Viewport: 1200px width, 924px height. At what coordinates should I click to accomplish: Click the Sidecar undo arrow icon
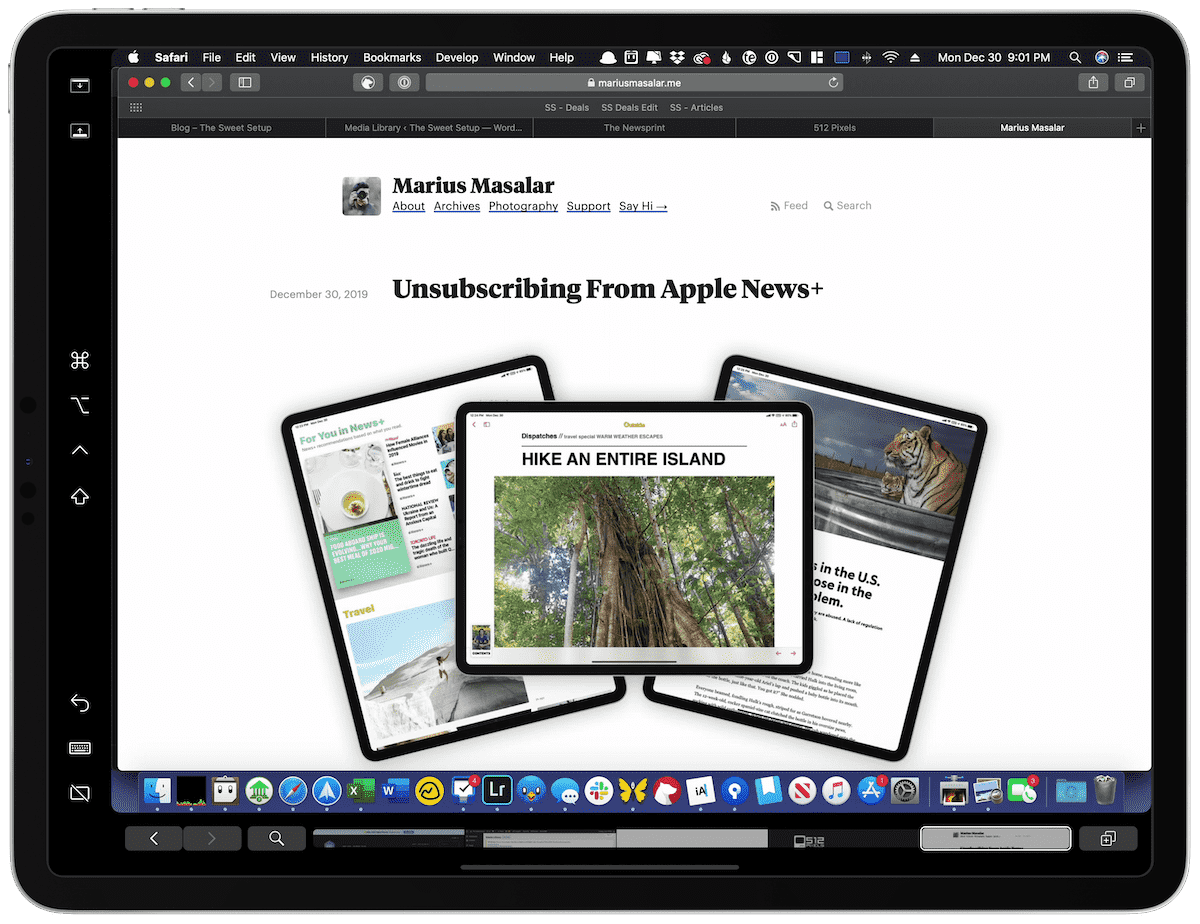point(80,703)
